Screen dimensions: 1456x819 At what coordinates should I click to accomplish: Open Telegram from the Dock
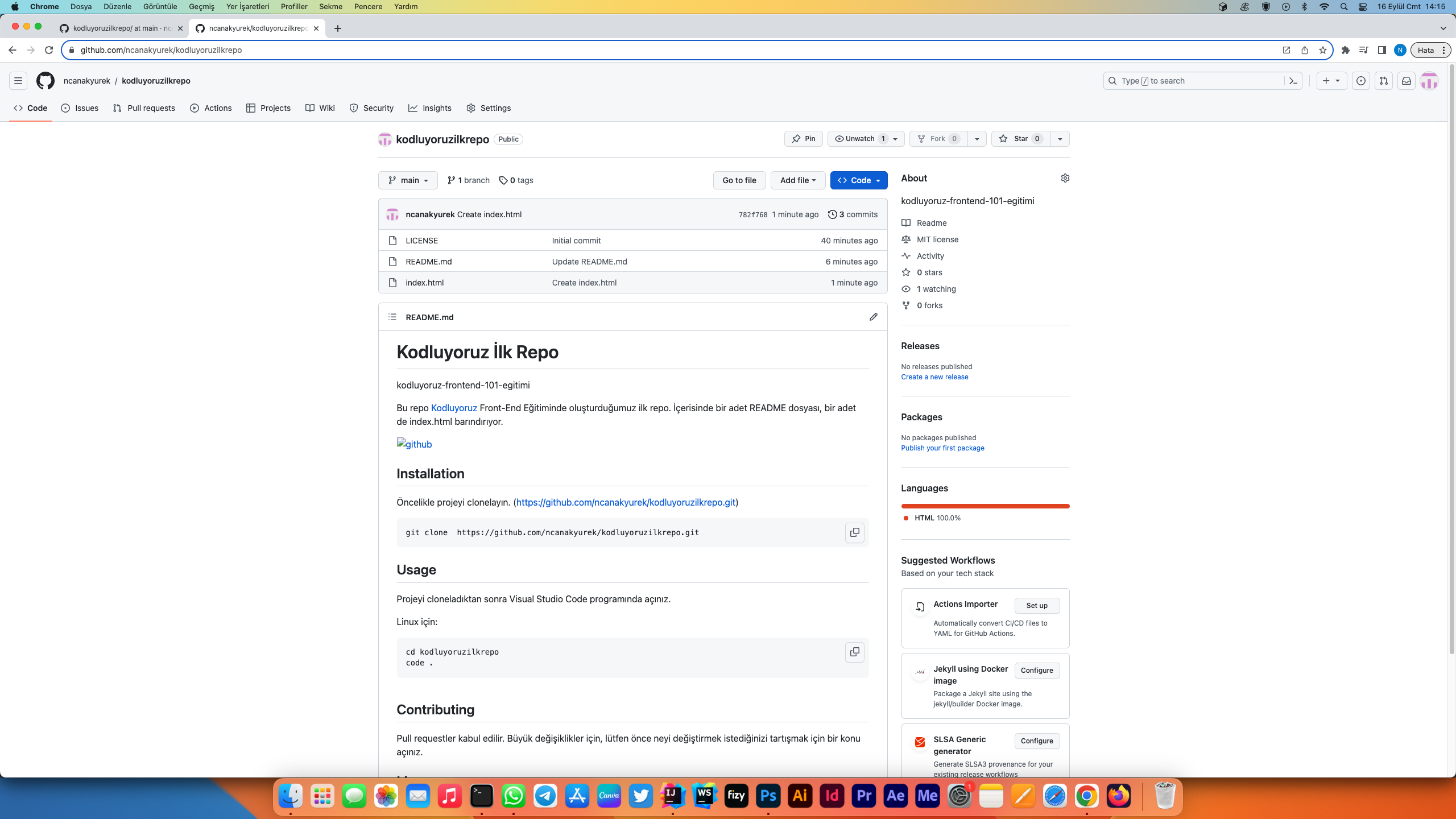click(544, 795)
